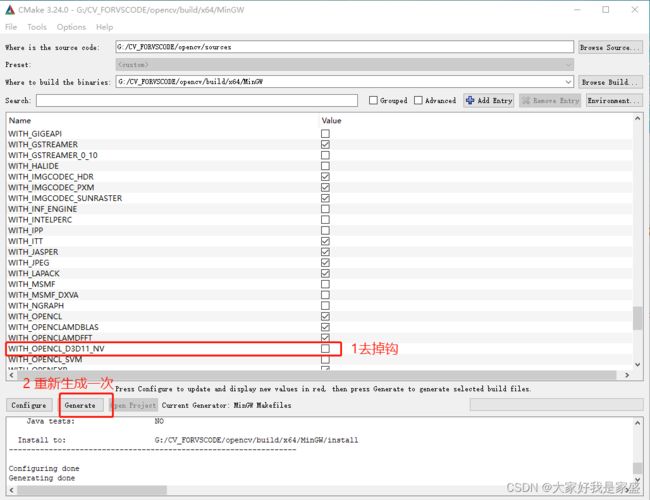Click cache list horizontal scroll left arrow
Screen dimensions: 650x500
pos(11,375)
